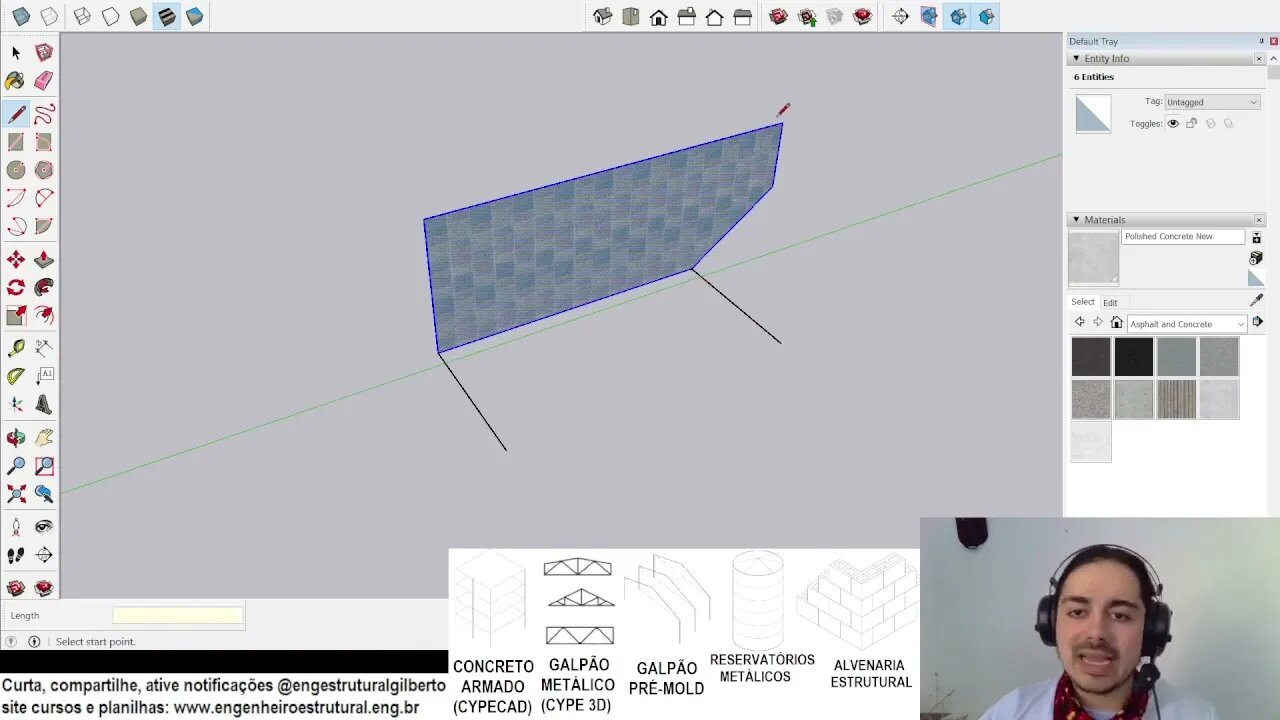
Task: Pick the 3 Point Arc tool
Action: coord(16,226)
